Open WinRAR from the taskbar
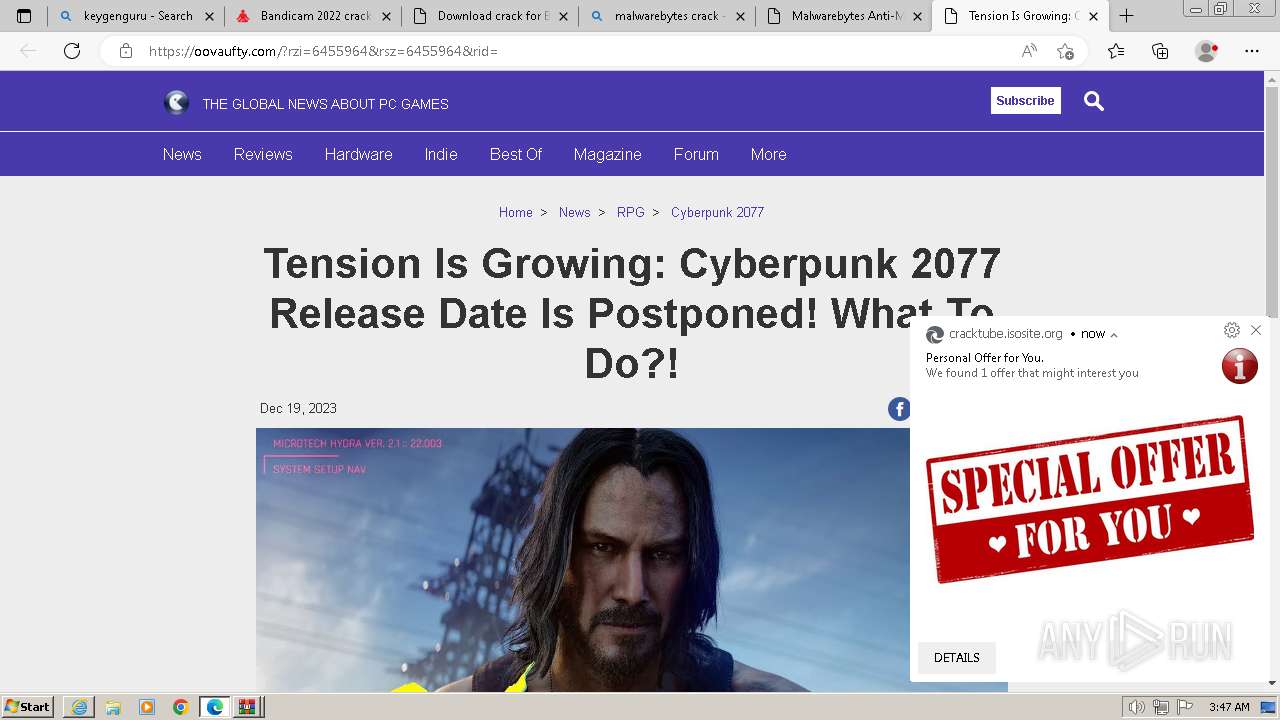1280x720 pixels. 247,707
